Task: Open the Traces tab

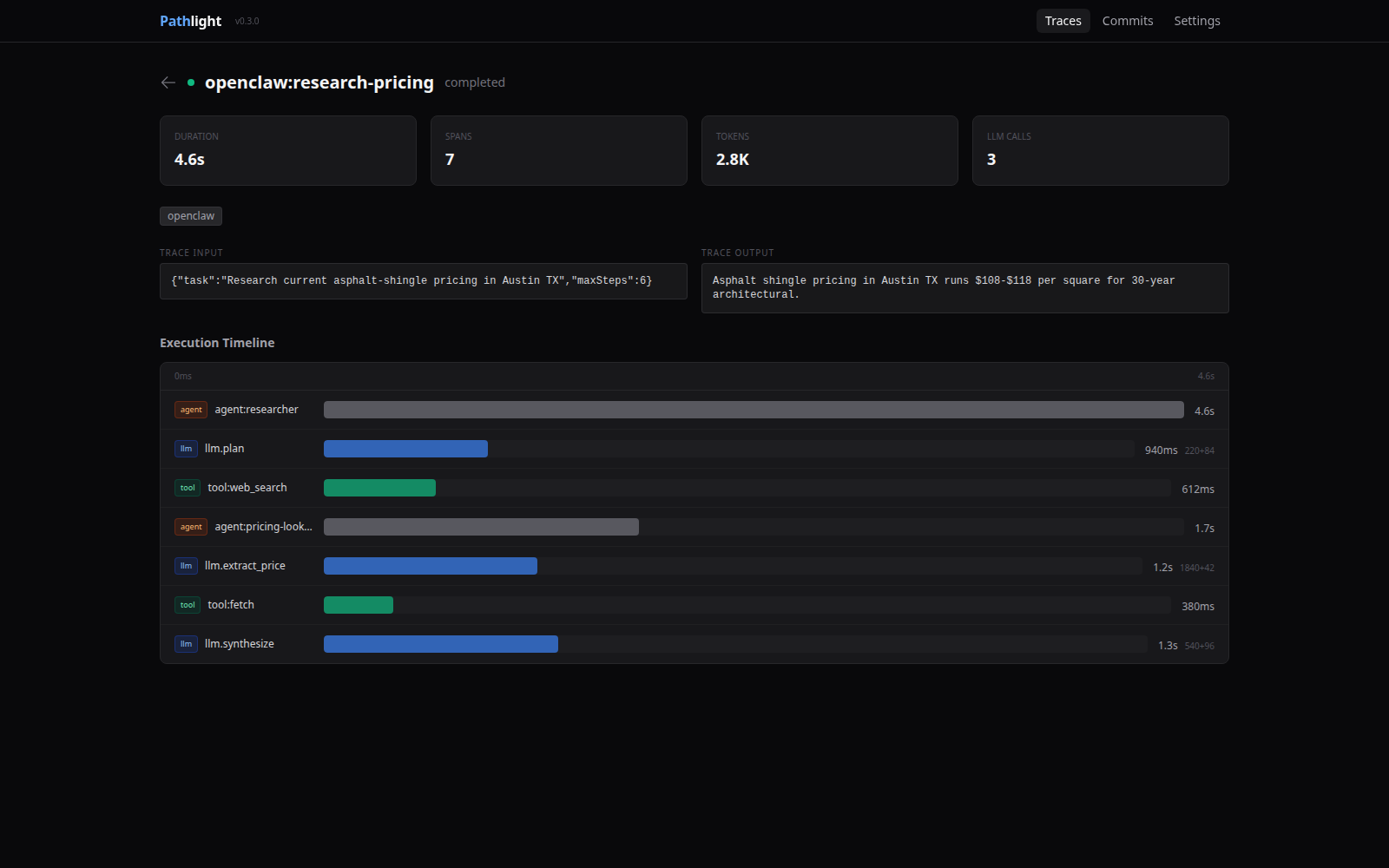Action: click(x=1063, y=21)
